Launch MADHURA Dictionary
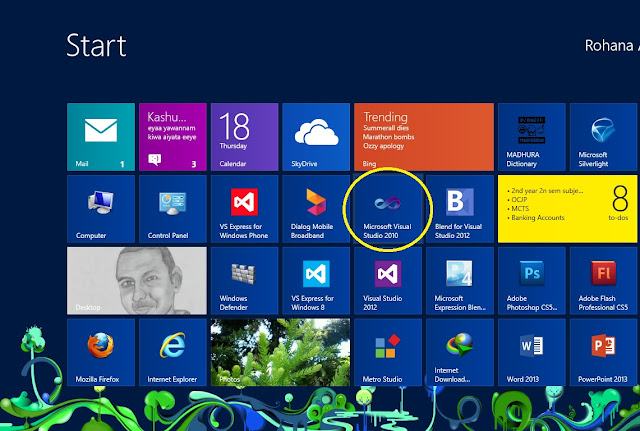The width and height of the screenshot is (640, 431). pos(532,137)
